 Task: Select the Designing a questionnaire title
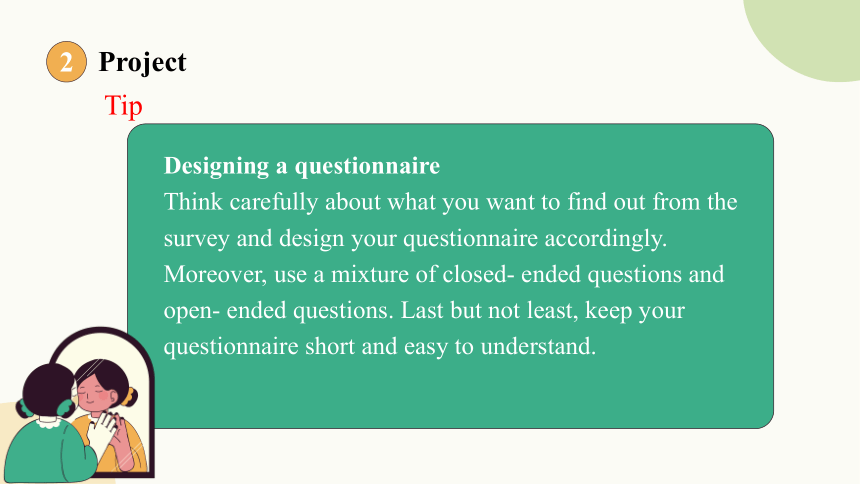point(302,166)
